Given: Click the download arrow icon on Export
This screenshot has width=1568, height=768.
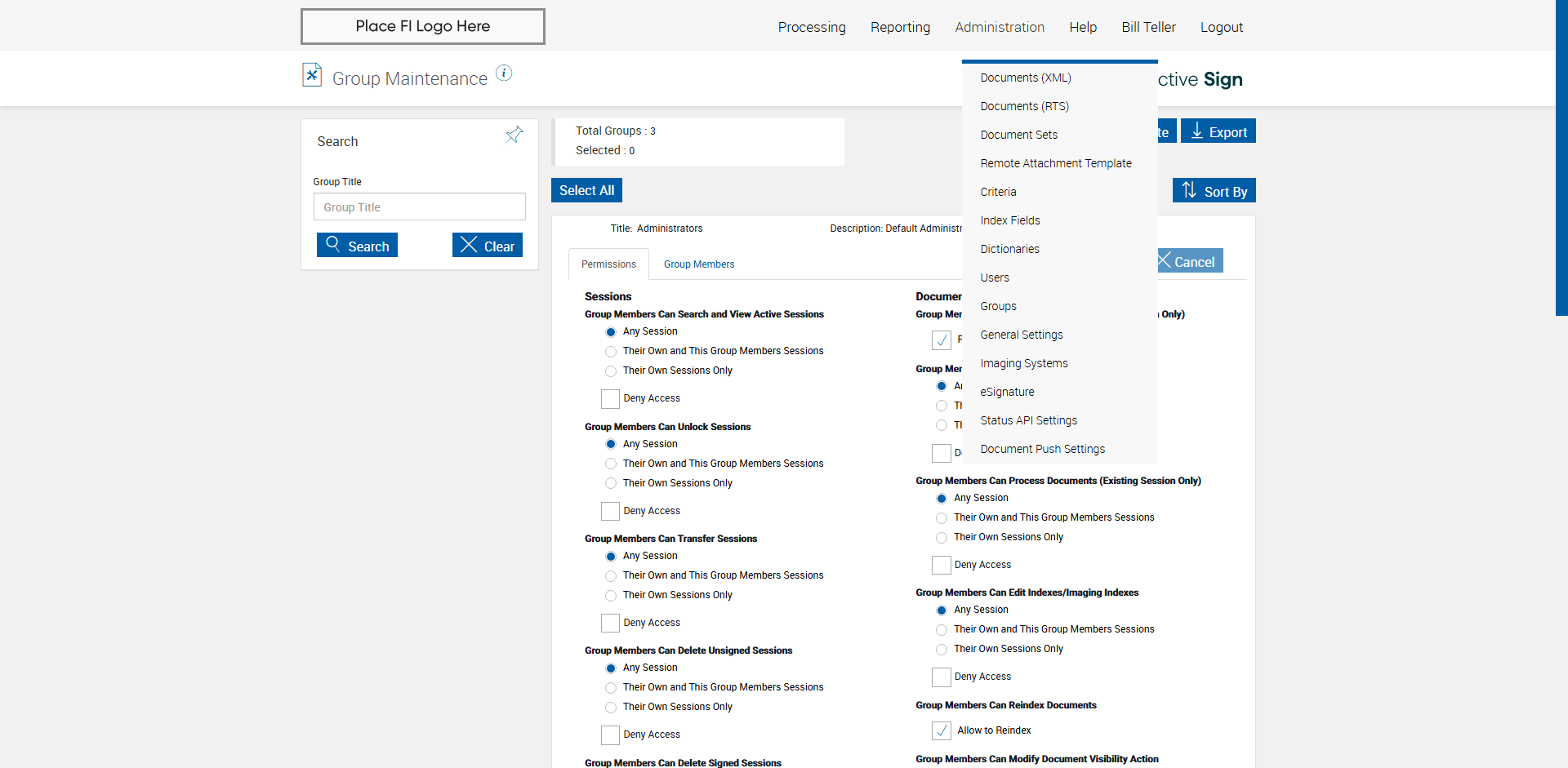Looking at the screenshot, I should (x=1196, y=131).
